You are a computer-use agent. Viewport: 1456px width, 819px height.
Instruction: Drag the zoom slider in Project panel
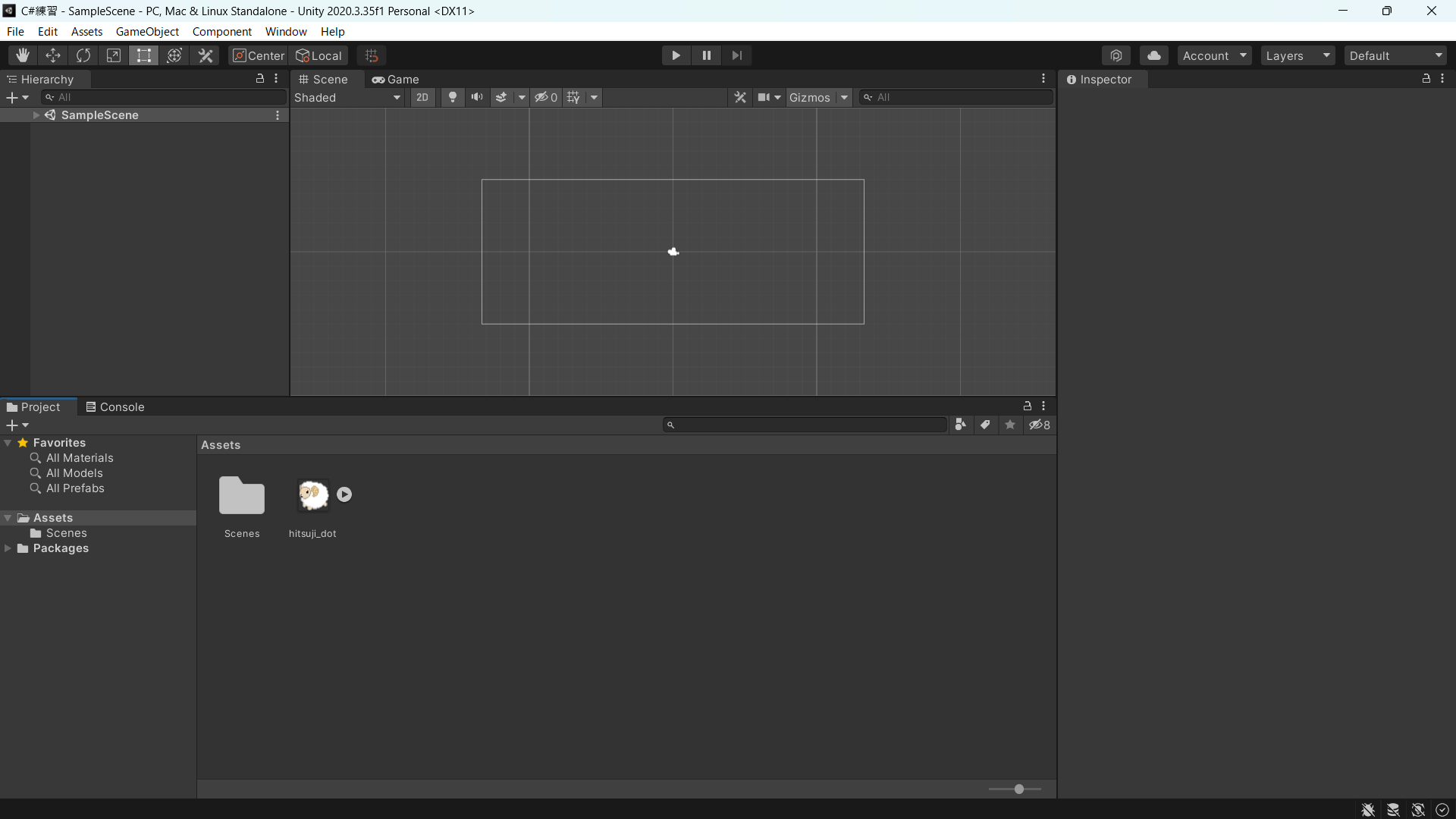[x=1019, y=789]
